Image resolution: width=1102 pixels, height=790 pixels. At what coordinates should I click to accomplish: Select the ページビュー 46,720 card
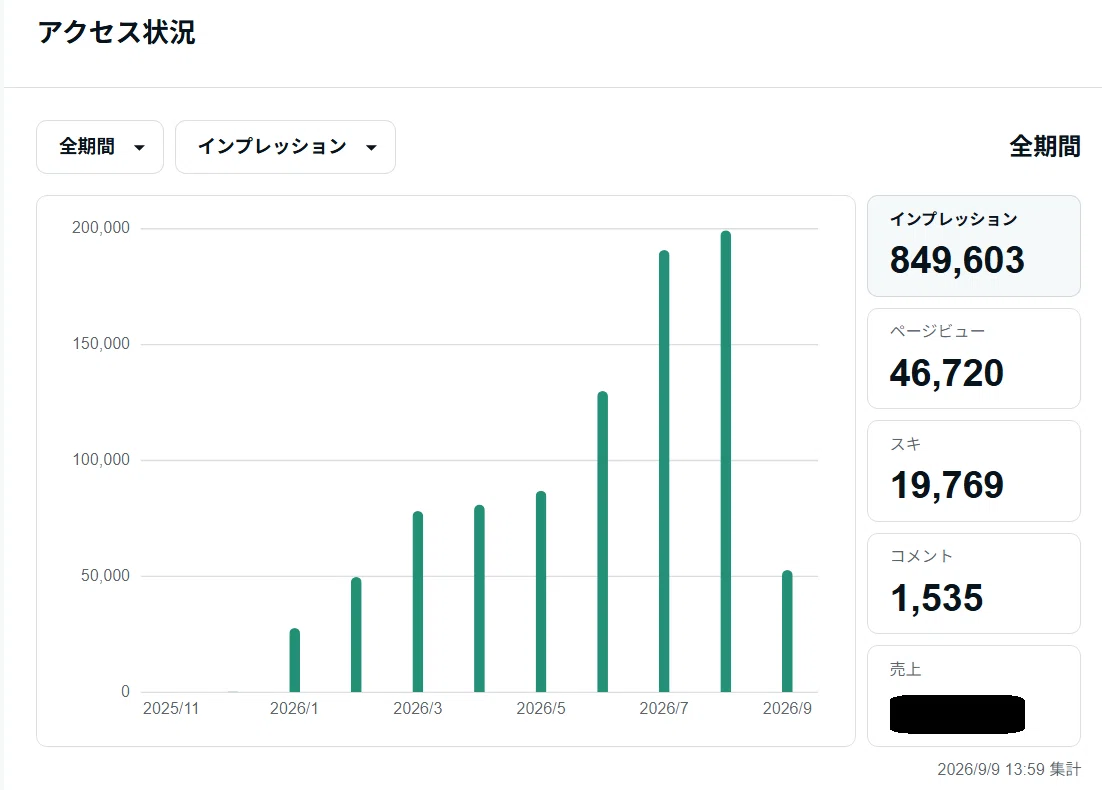coord(973,358)
